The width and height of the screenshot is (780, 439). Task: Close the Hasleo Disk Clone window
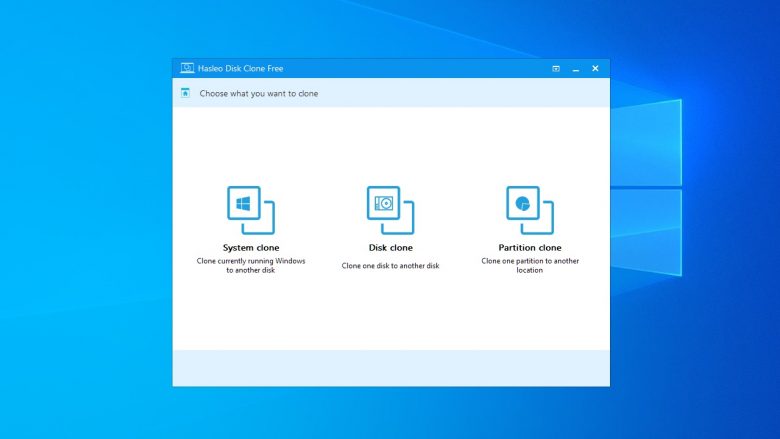point(595,69)
